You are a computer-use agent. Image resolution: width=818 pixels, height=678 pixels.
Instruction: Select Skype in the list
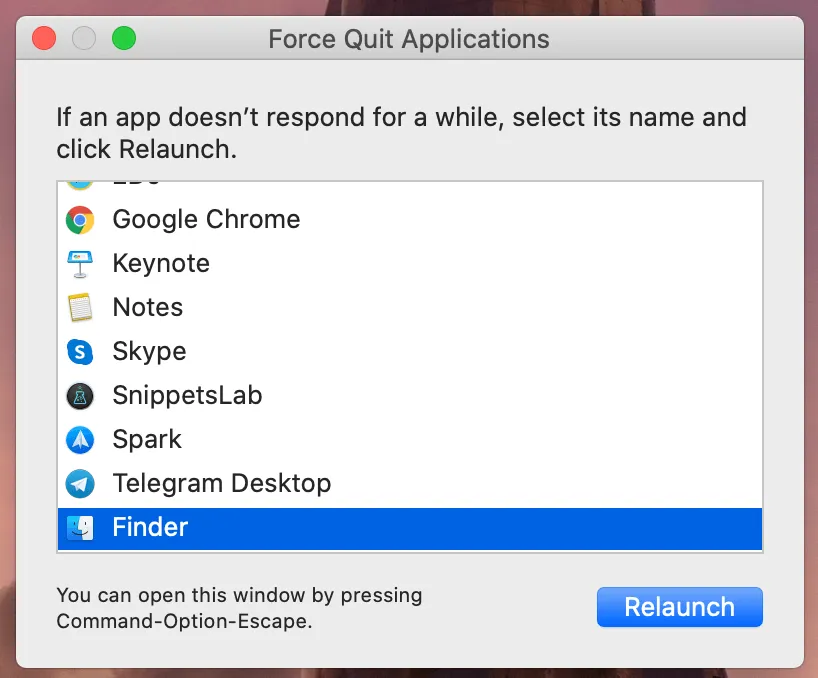(410, 352)
